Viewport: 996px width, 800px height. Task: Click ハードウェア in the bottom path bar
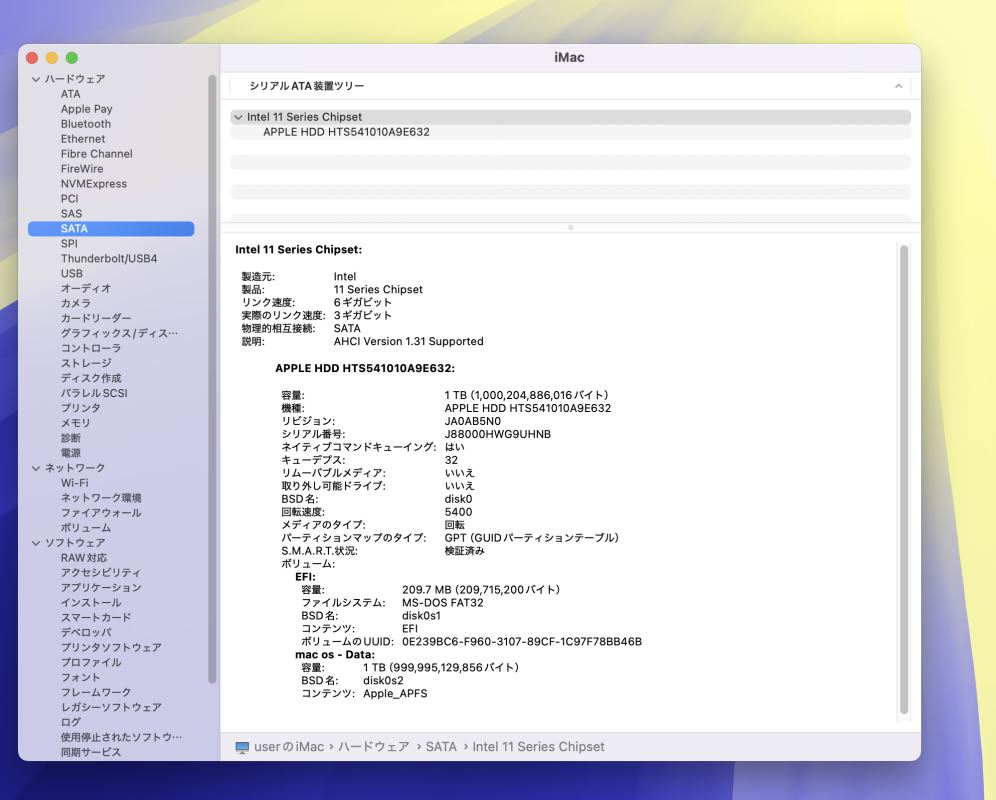pos(373,747)
